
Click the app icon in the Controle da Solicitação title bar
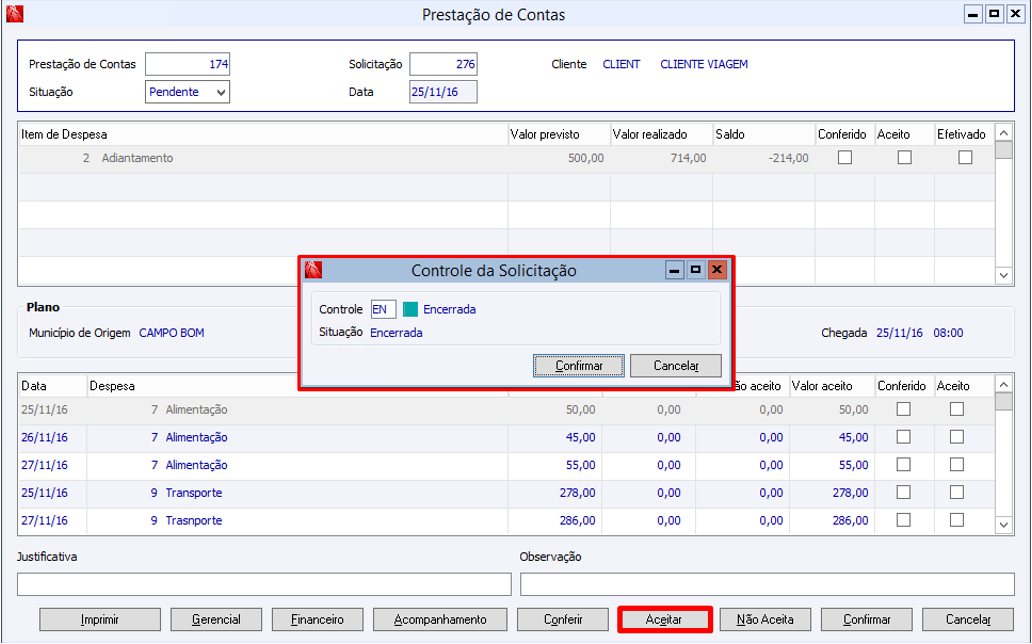314,270
